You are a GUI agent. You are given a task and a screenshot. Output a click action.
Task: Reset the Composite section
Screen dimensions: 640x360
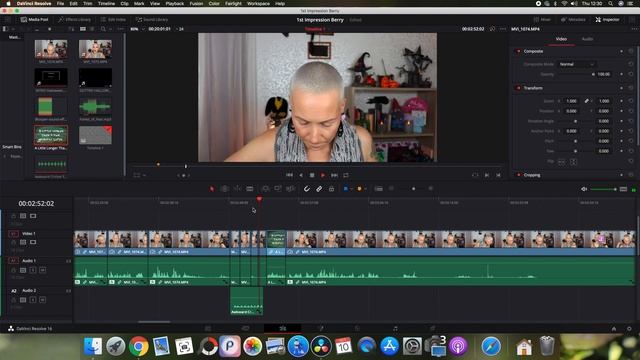click(631, 51)
